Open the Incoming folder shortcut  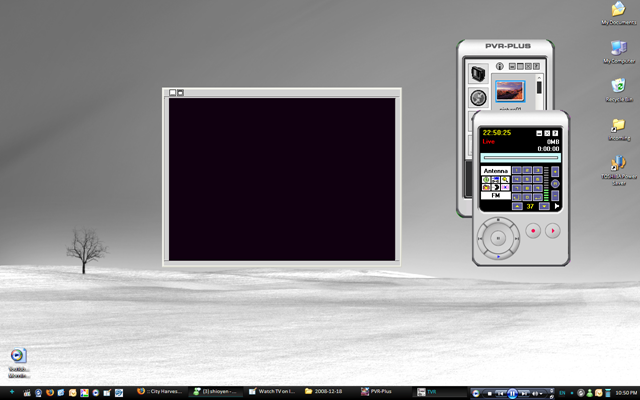click(619, 129)
